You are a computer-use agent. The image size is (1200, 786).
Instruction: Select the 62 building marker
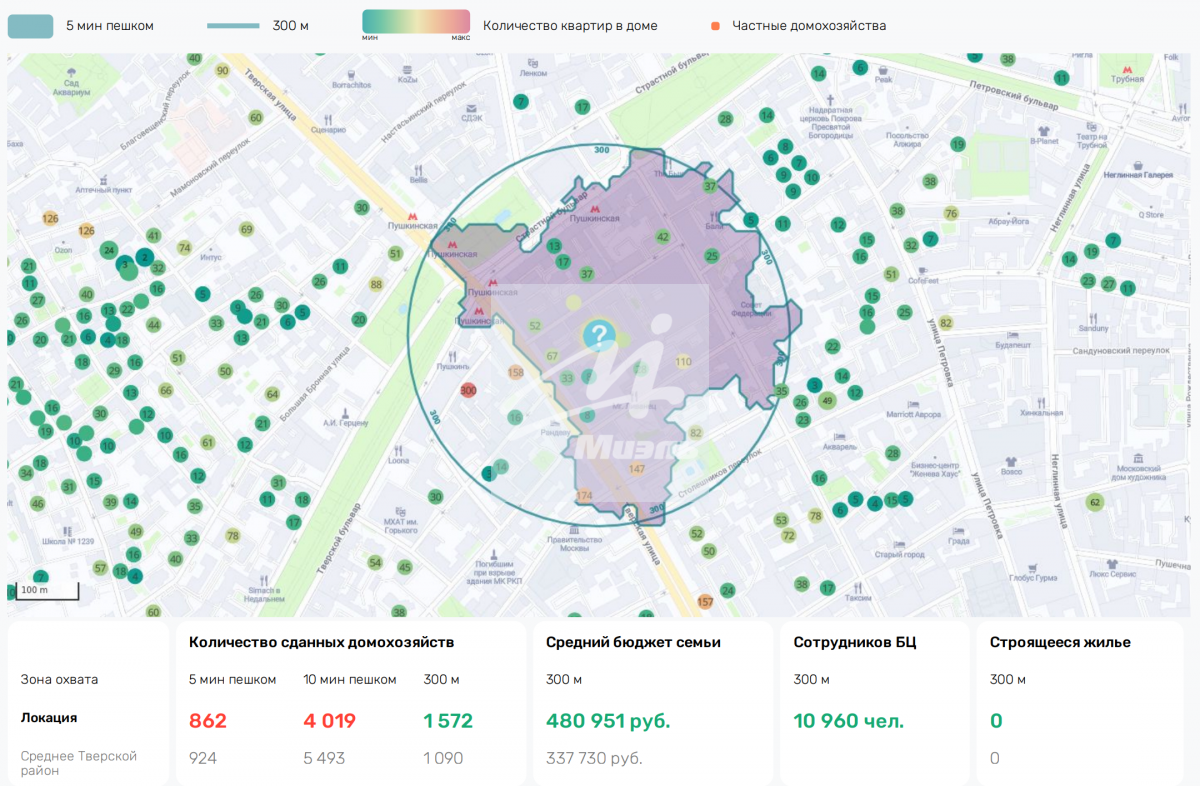click(x=1095, y=502)
